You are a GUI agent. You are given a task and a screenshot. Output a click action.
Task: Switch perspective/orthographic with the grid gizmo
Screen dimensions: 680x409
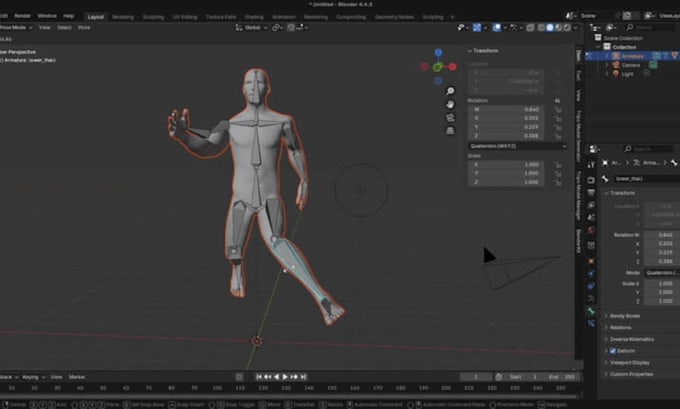tap(450, 131)
